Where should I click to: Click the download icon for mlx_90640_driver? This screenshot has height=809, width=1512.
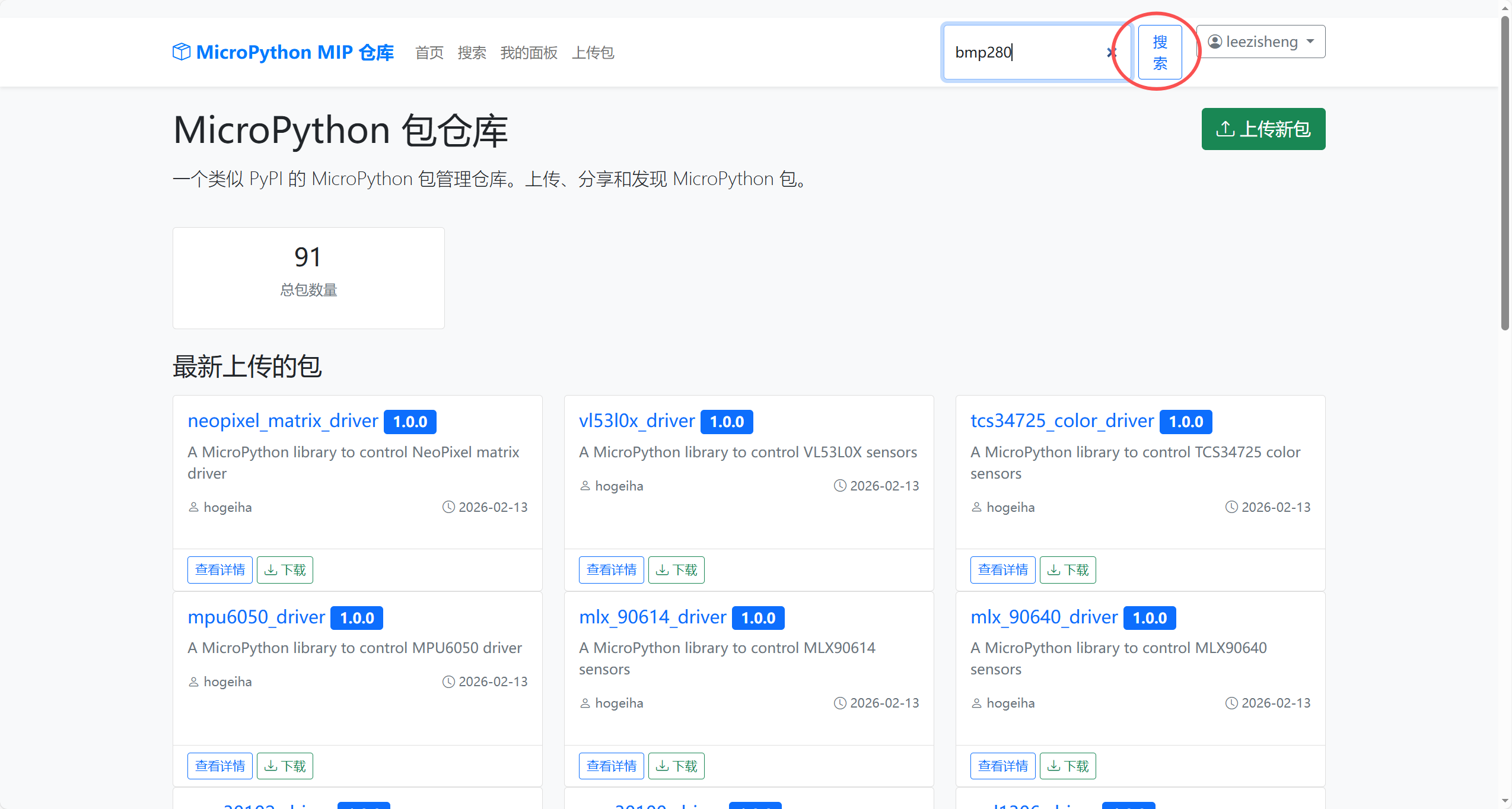(x=1054, y=766)
